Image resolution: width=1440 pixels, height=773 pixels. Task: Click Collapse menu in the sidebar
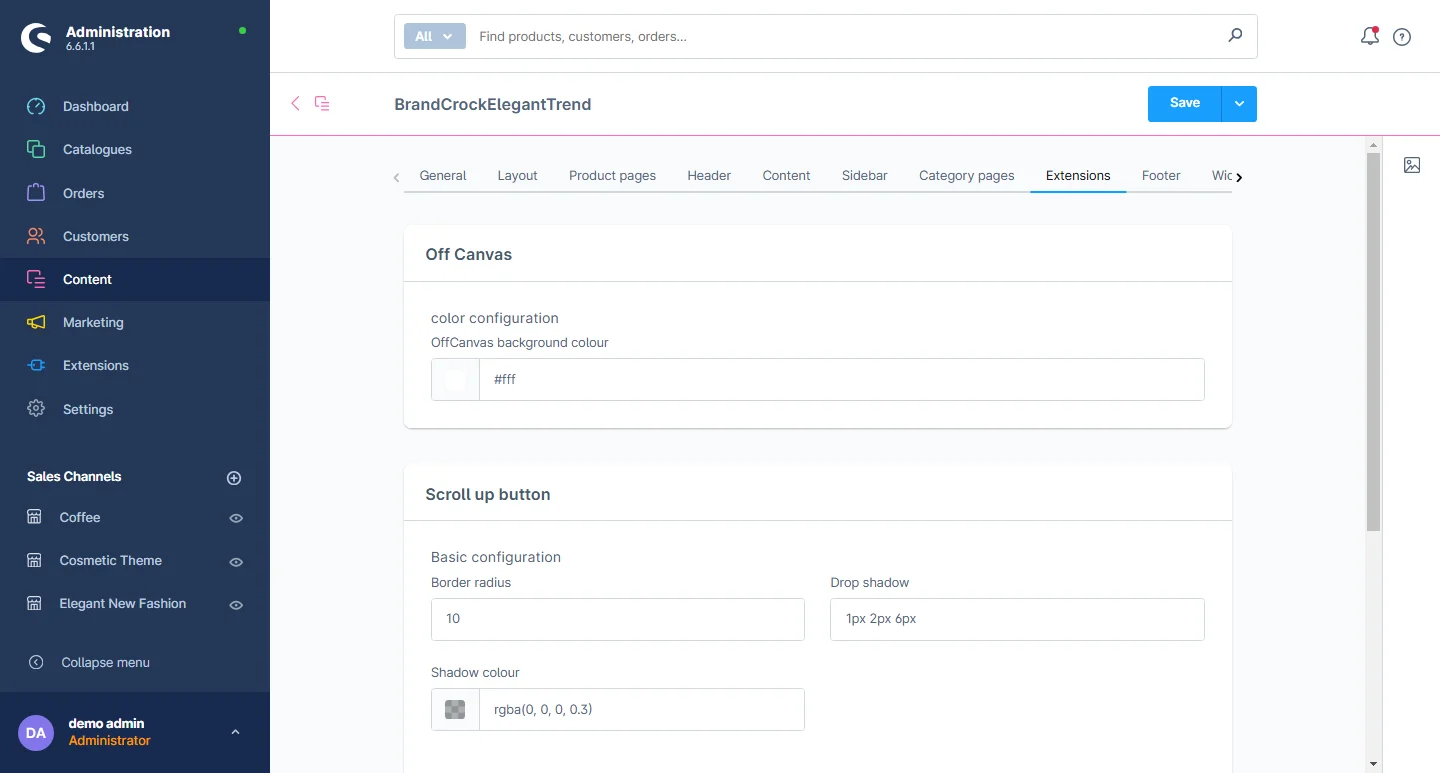point(105,662)
